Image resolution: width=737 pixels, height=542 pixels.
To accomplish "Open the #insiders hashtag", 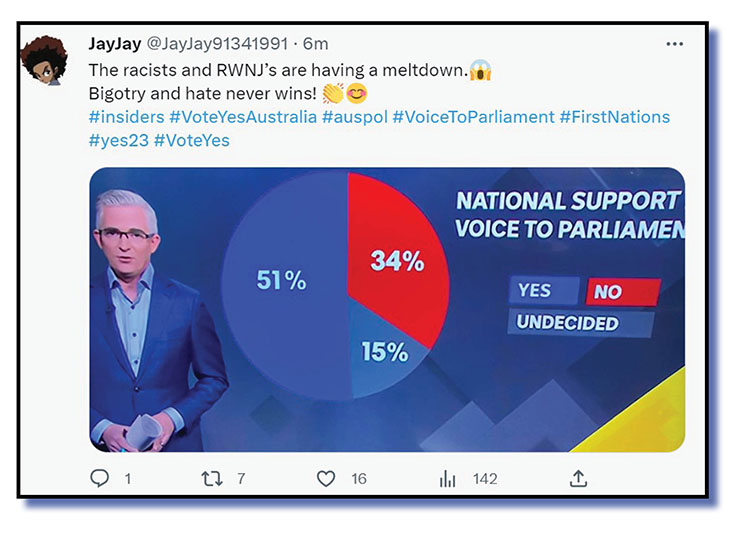I will (x=126, y=117).
